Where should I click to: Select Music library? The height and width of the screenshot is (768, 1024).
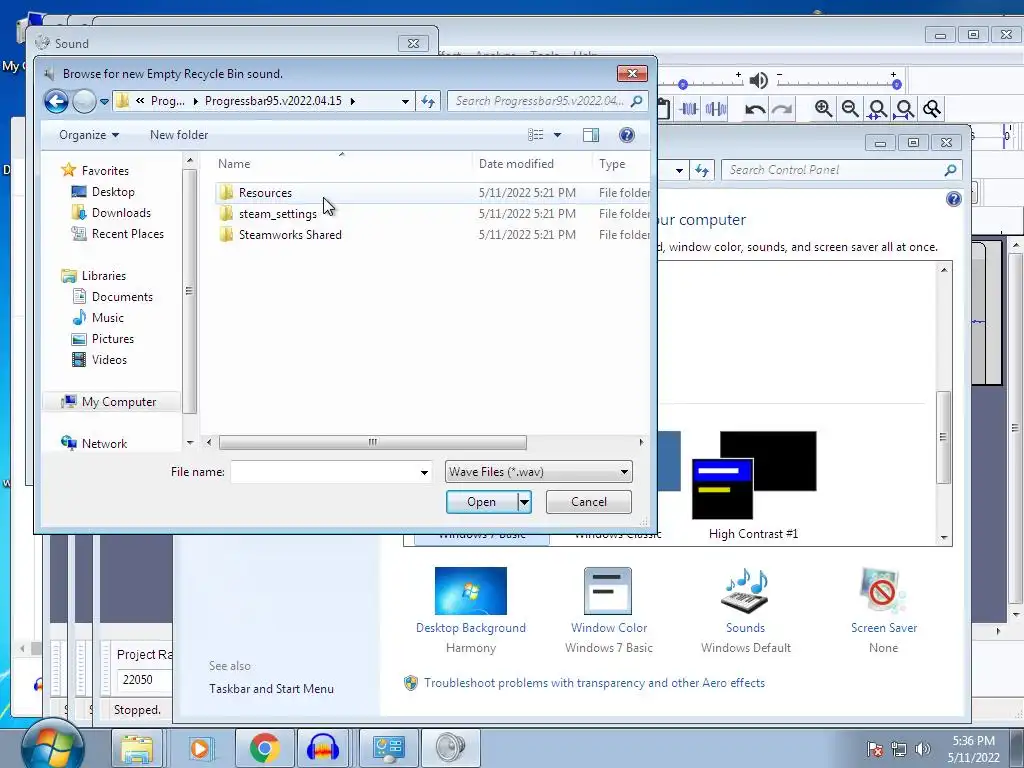108,317
